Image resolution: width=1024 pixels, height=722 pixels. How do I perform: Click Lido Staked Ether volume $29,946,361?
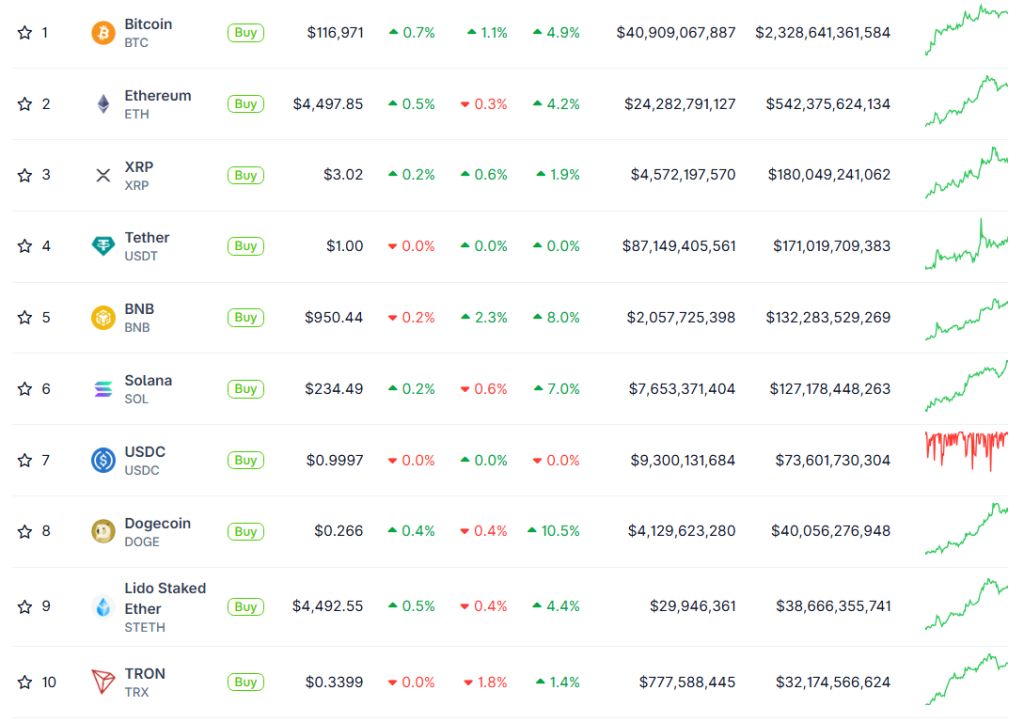(693, 606)
